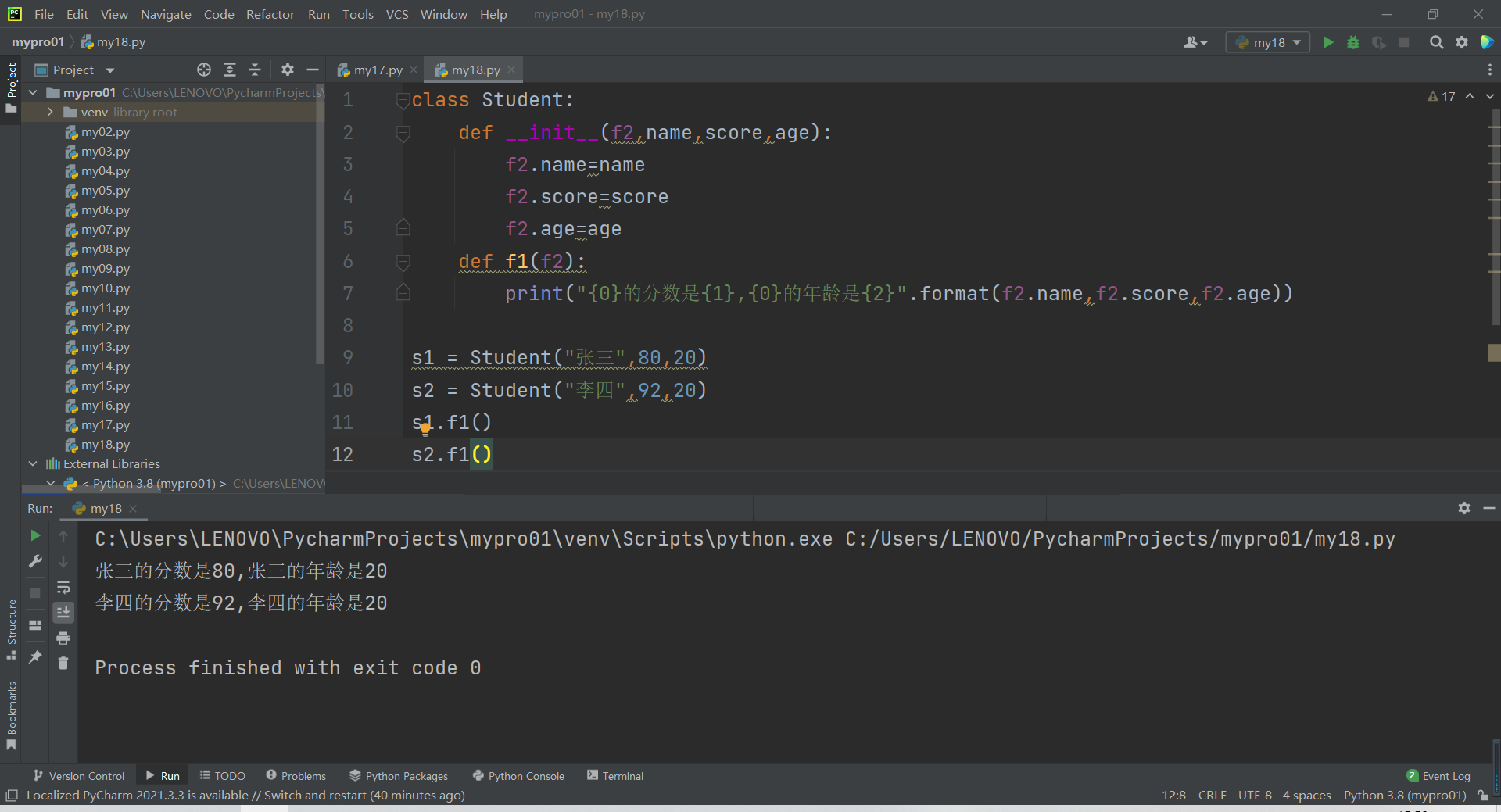Toggle soft-wrap in Run console
The width and height of the screenshot is (1501, 812).
tap(63, 587)
